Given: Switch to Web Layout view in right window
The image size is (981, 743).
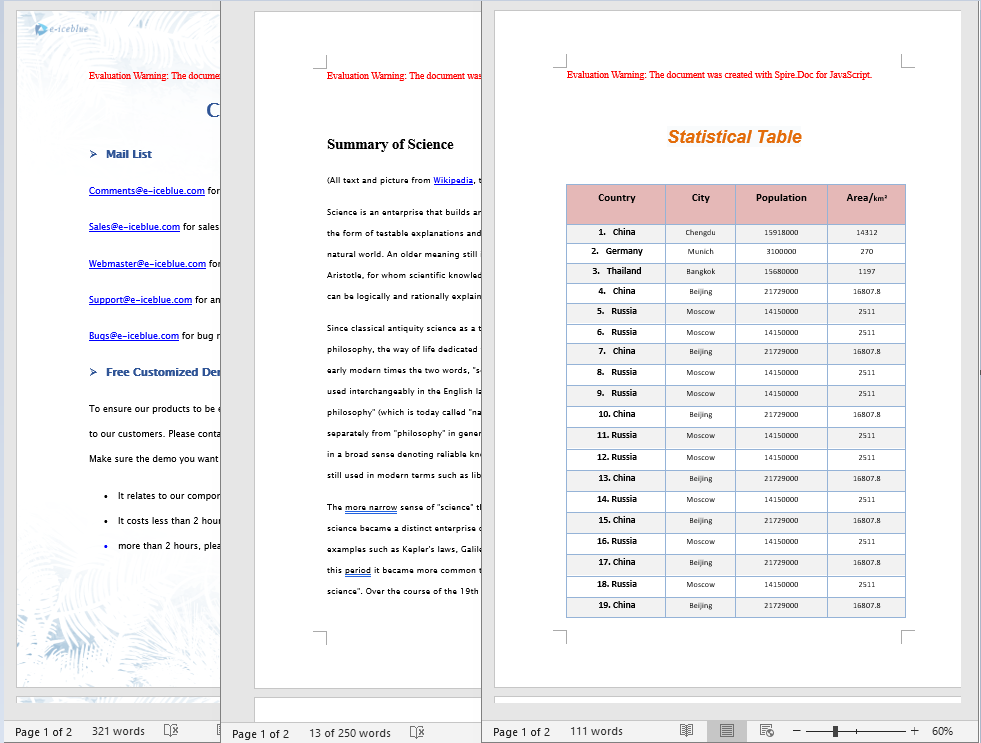Looking at the screenshot, I should click(766, 730).
